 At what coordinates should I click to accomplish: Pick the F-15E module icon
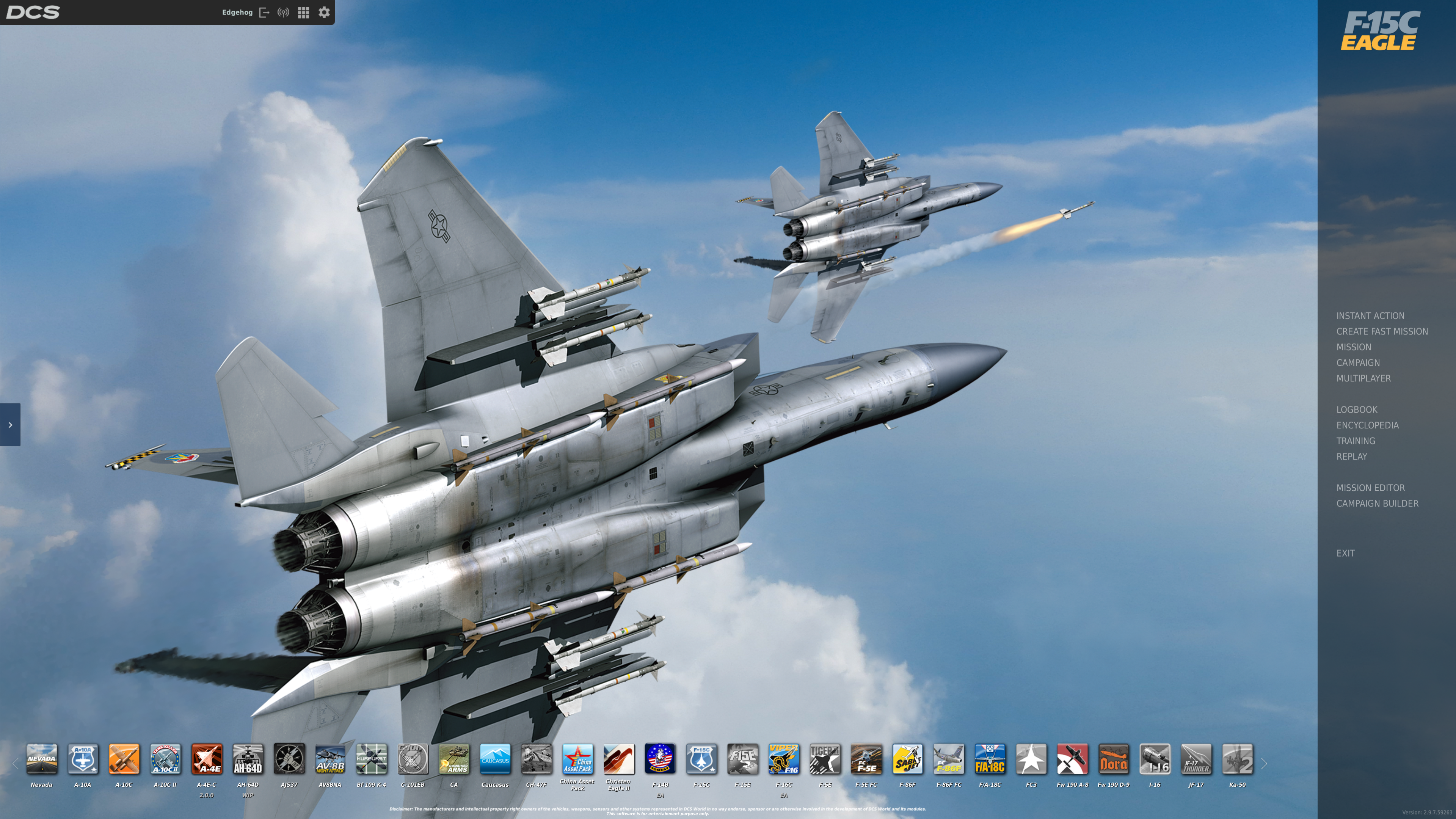743,758
